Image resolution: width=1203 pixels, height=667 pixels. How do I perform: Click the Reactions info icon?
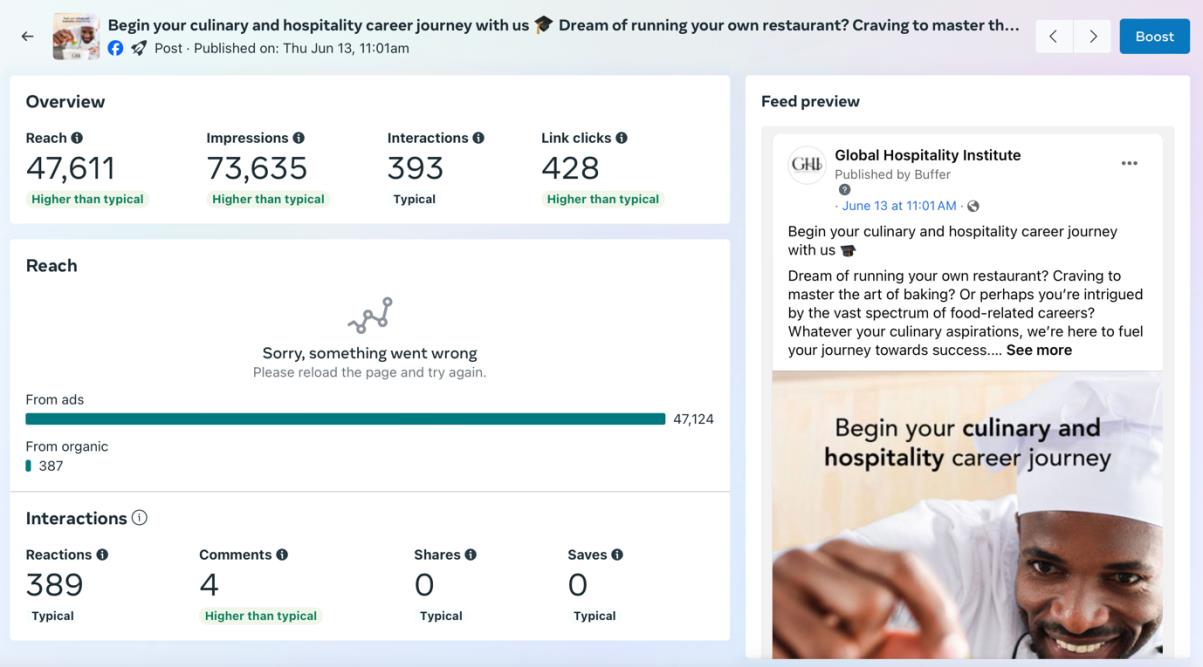(x=102, y=555)
